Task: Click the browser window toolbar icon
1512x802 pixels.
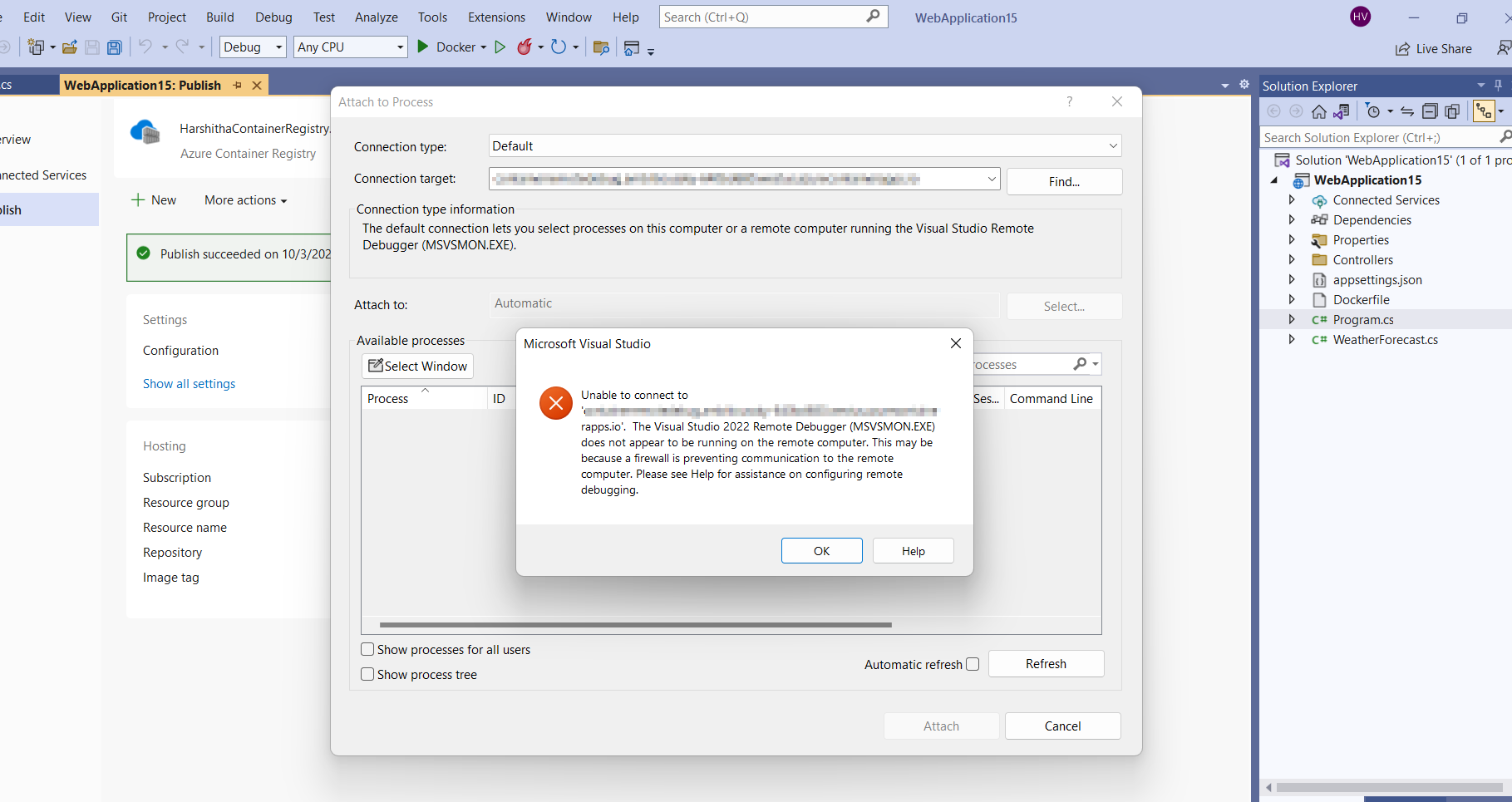Action: 632,48
